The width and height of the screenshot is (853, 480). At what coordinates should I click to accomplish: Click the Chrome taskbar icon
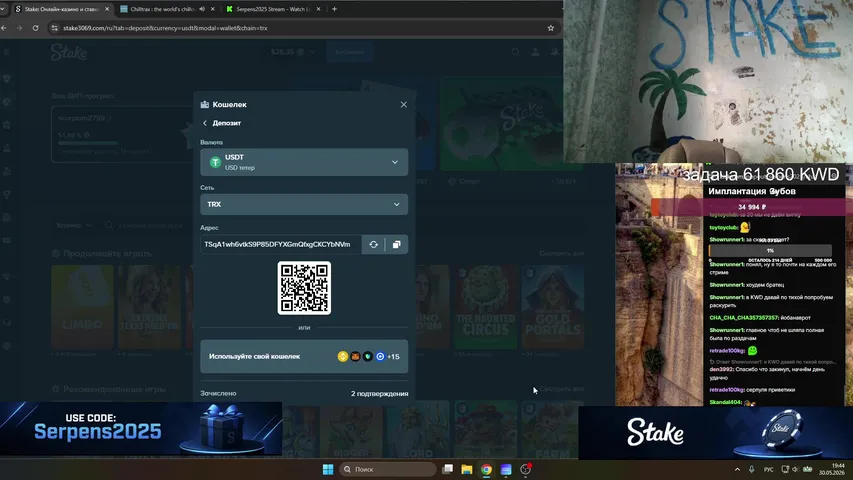[x=486, y=469]
